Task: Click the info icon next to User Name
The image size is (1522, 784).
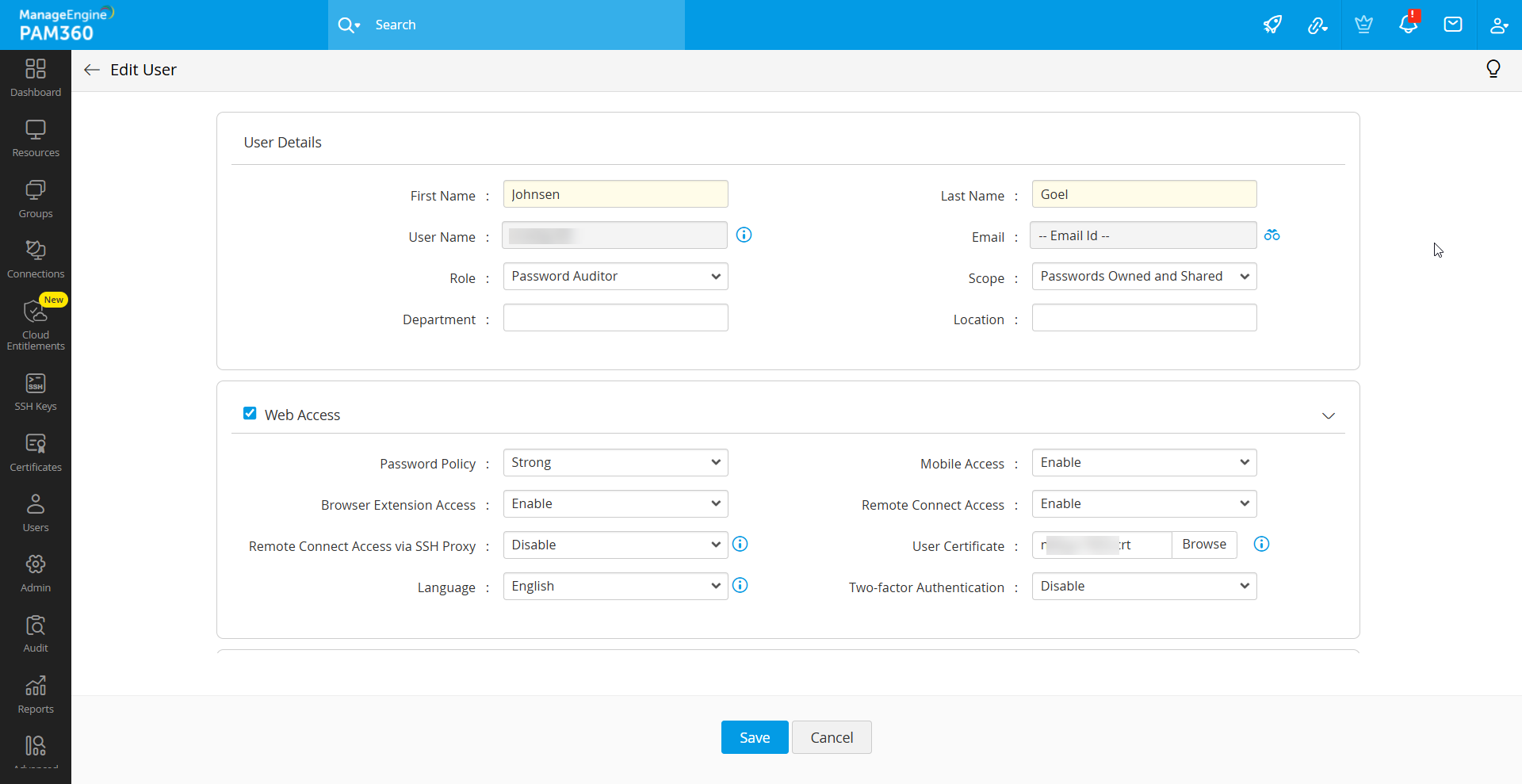Action: tap(744, 235)
